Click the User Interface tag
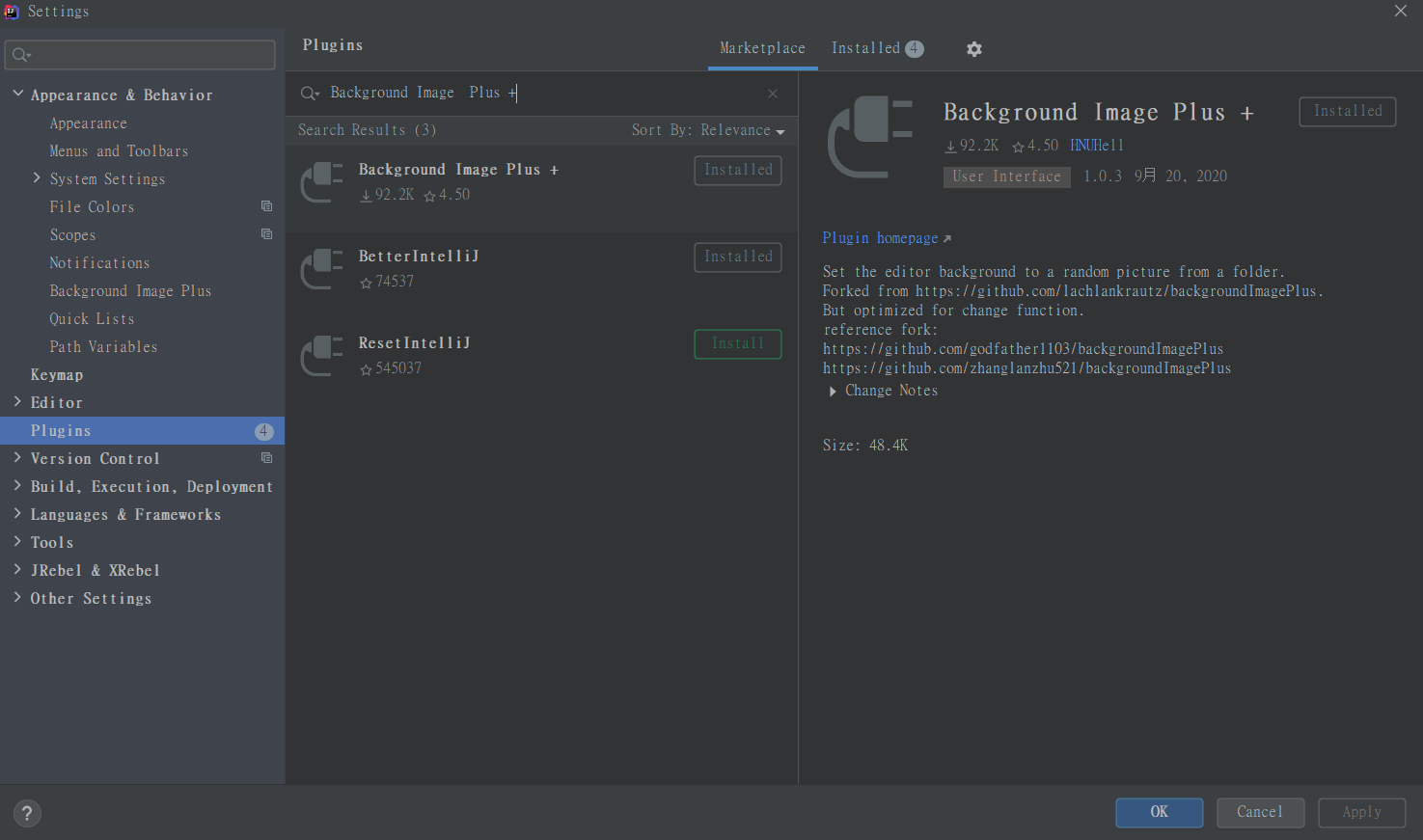The width and height of the screenshot is (1423, 840). point(1007,176)
